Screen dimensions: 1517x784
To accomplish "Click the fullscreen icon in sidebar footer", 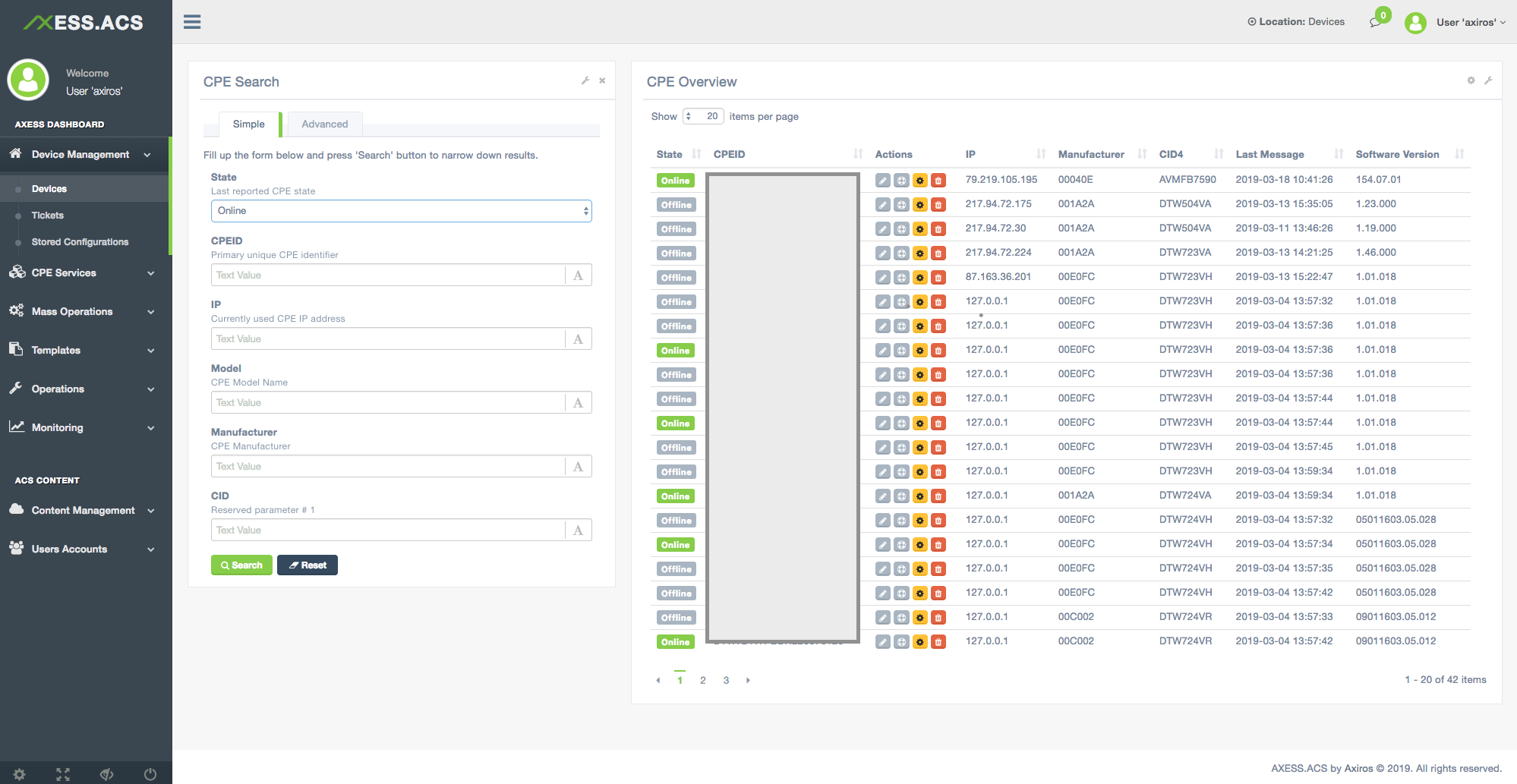I will point(63,774).
